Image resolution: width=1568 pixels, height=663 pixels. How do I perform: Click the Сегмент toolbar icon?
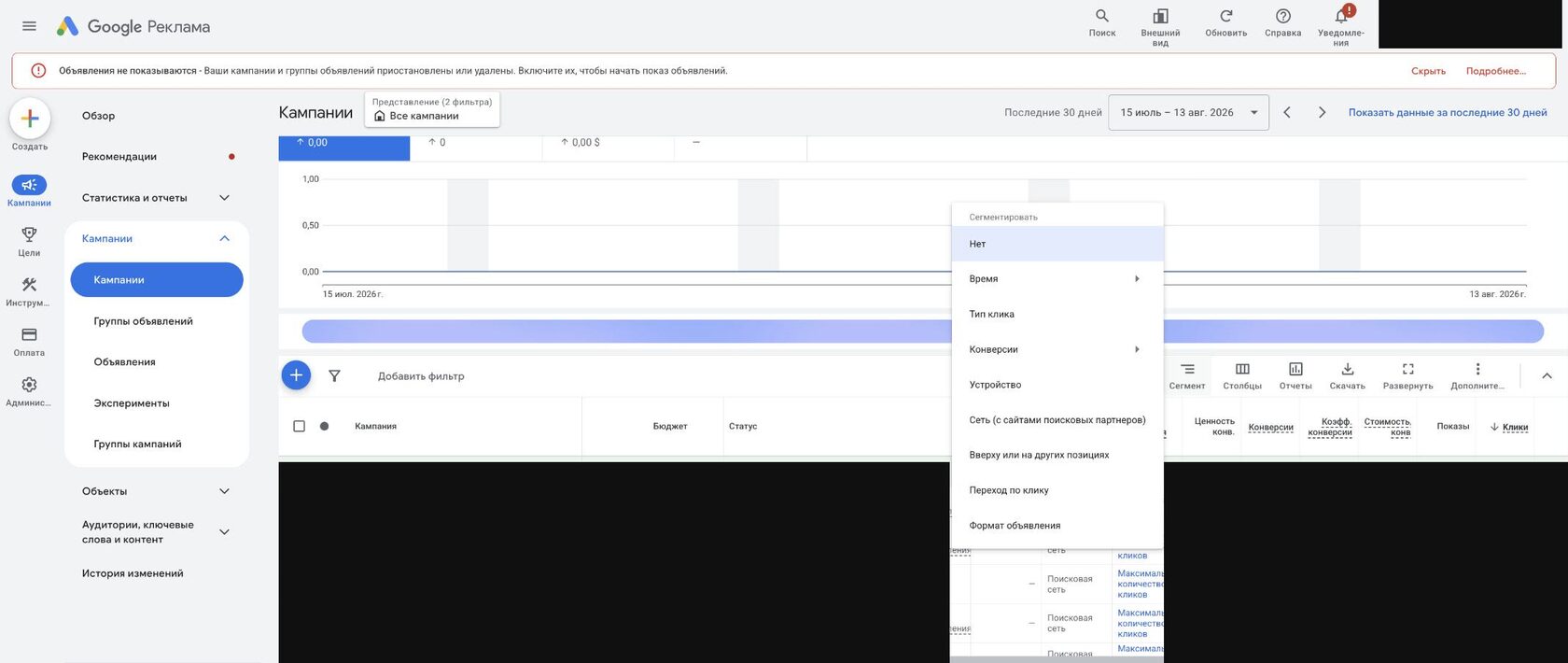click(1187, 375)
